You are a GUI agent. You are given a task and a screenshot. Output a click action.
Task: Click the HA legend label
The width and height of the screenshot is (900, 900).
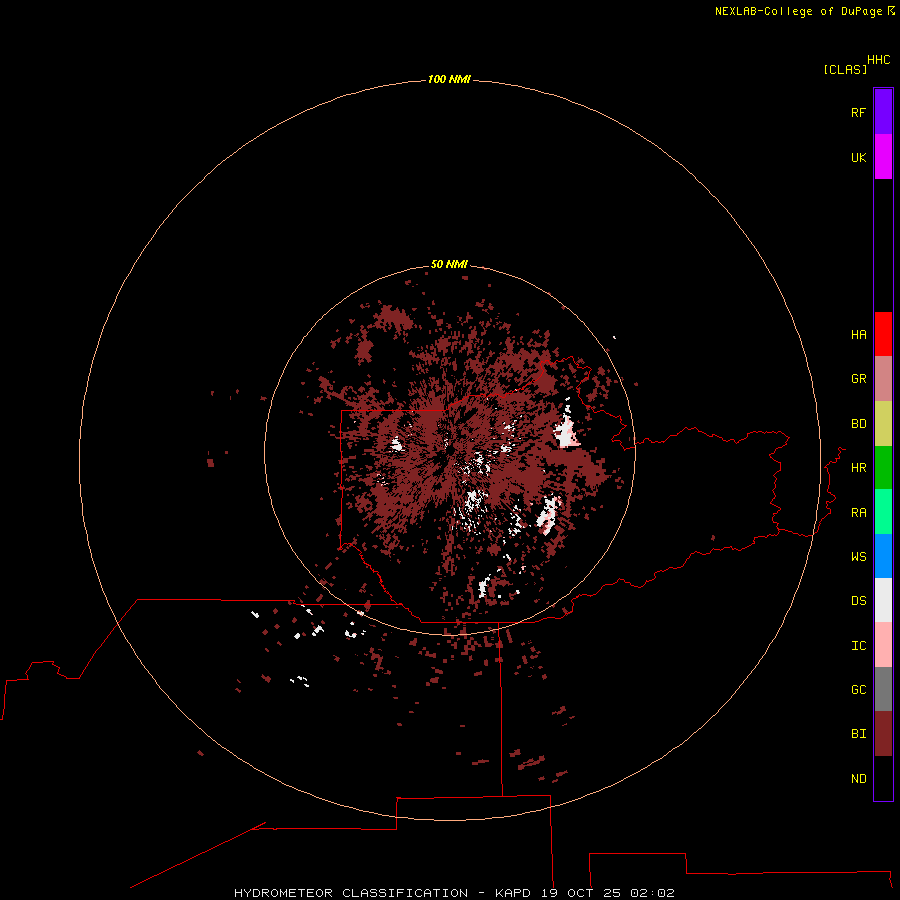tap(858, 335)
